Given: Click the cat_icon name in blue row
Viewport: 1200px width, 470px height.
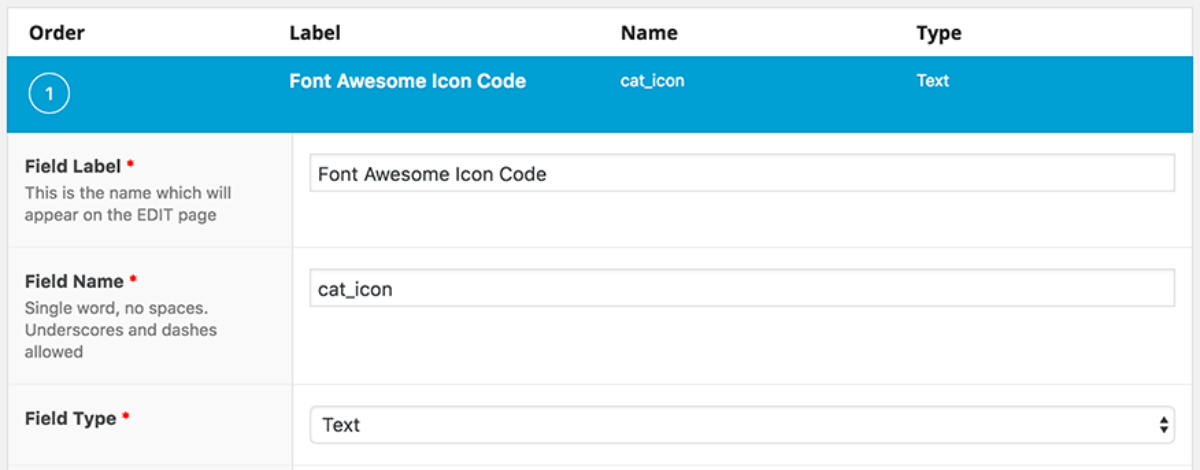Looking at the screenshot, I should pyautogui.click(x=652, y=81).
